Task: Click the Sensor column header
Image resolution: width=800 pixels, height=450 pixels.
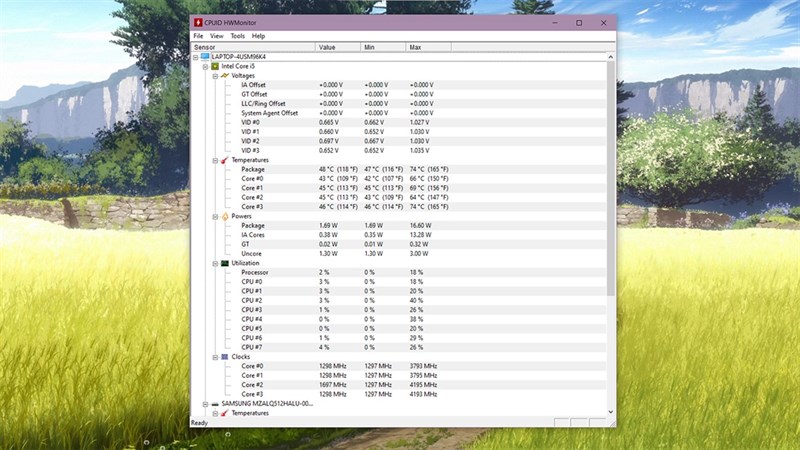Action: coord(253,47)
